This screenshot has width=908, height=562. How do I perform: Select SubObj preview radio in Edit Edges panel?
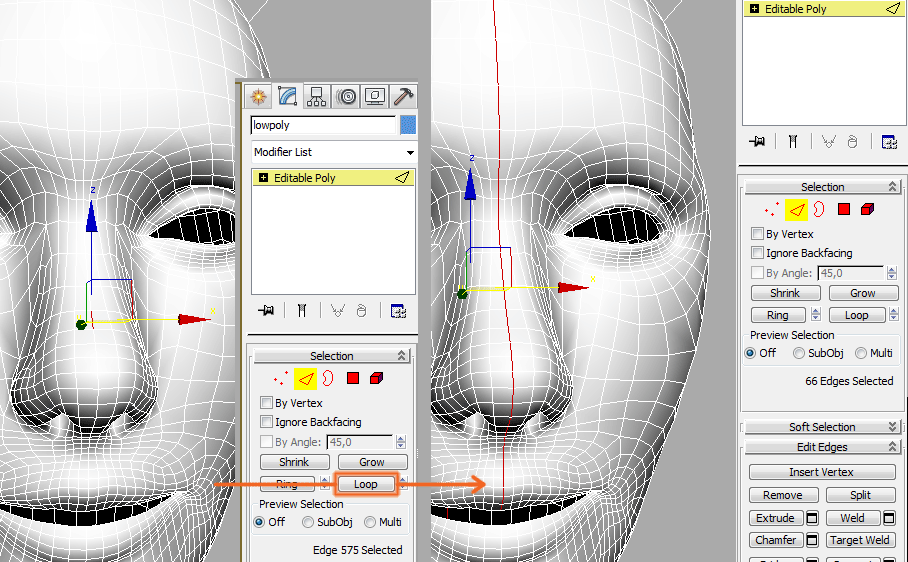tap(799, 353)
